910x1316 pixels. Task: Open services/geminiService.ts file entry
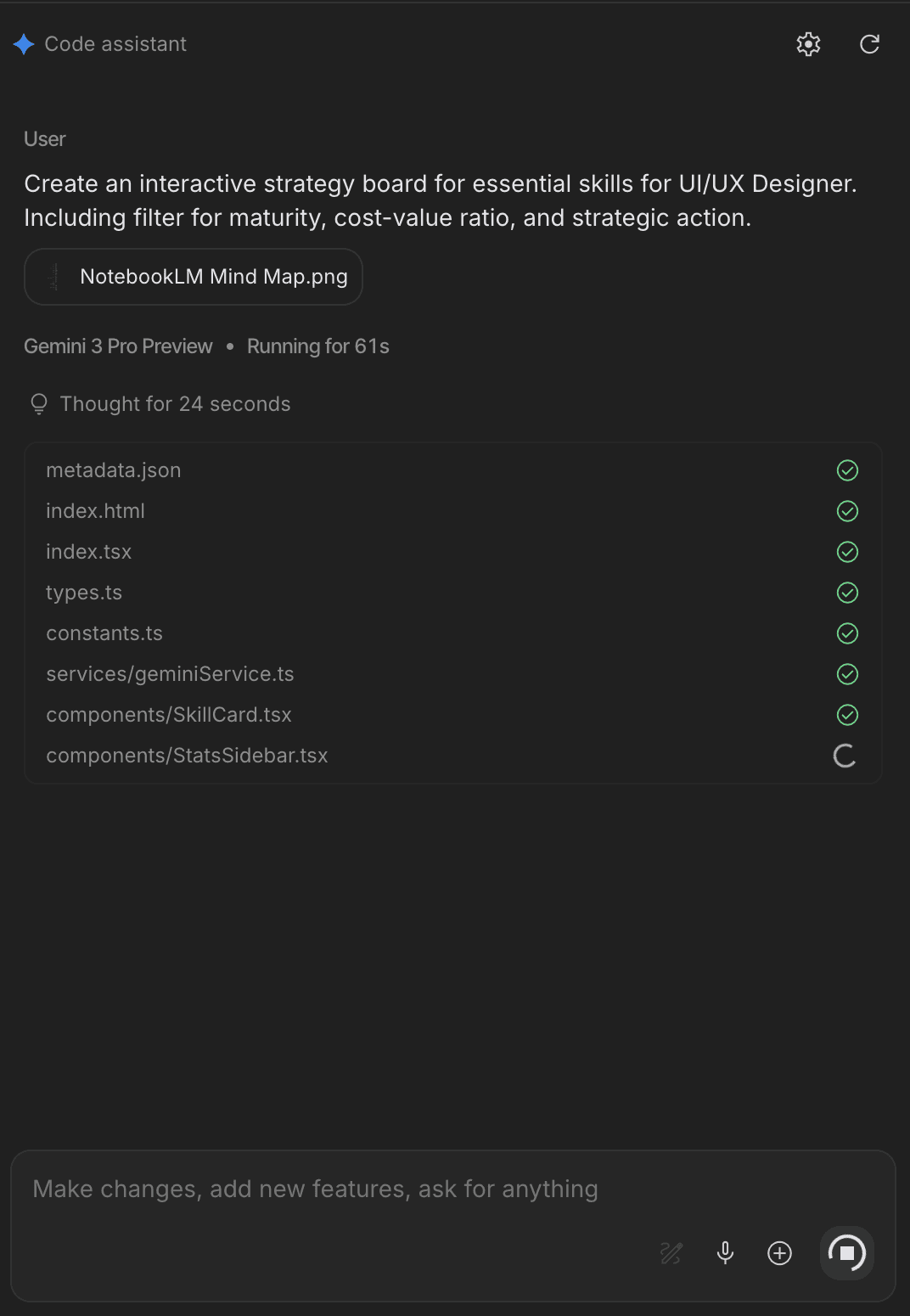tap(170, 674)
